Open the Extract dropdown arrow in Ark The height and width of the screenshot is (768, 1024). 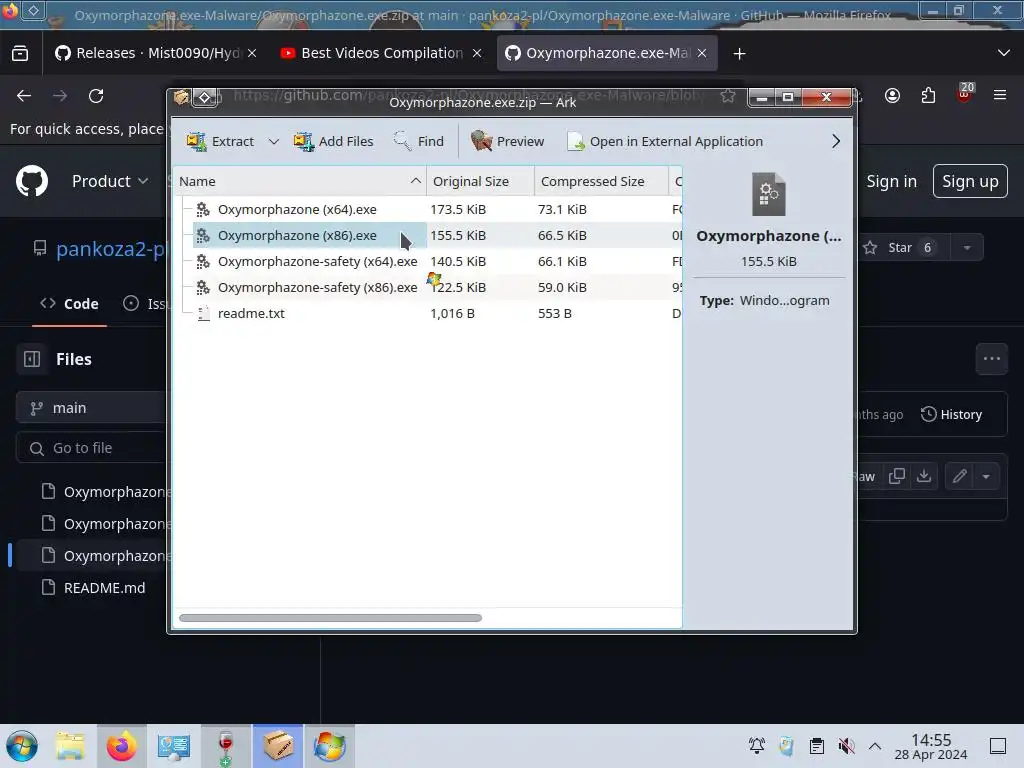click(274, 141)
